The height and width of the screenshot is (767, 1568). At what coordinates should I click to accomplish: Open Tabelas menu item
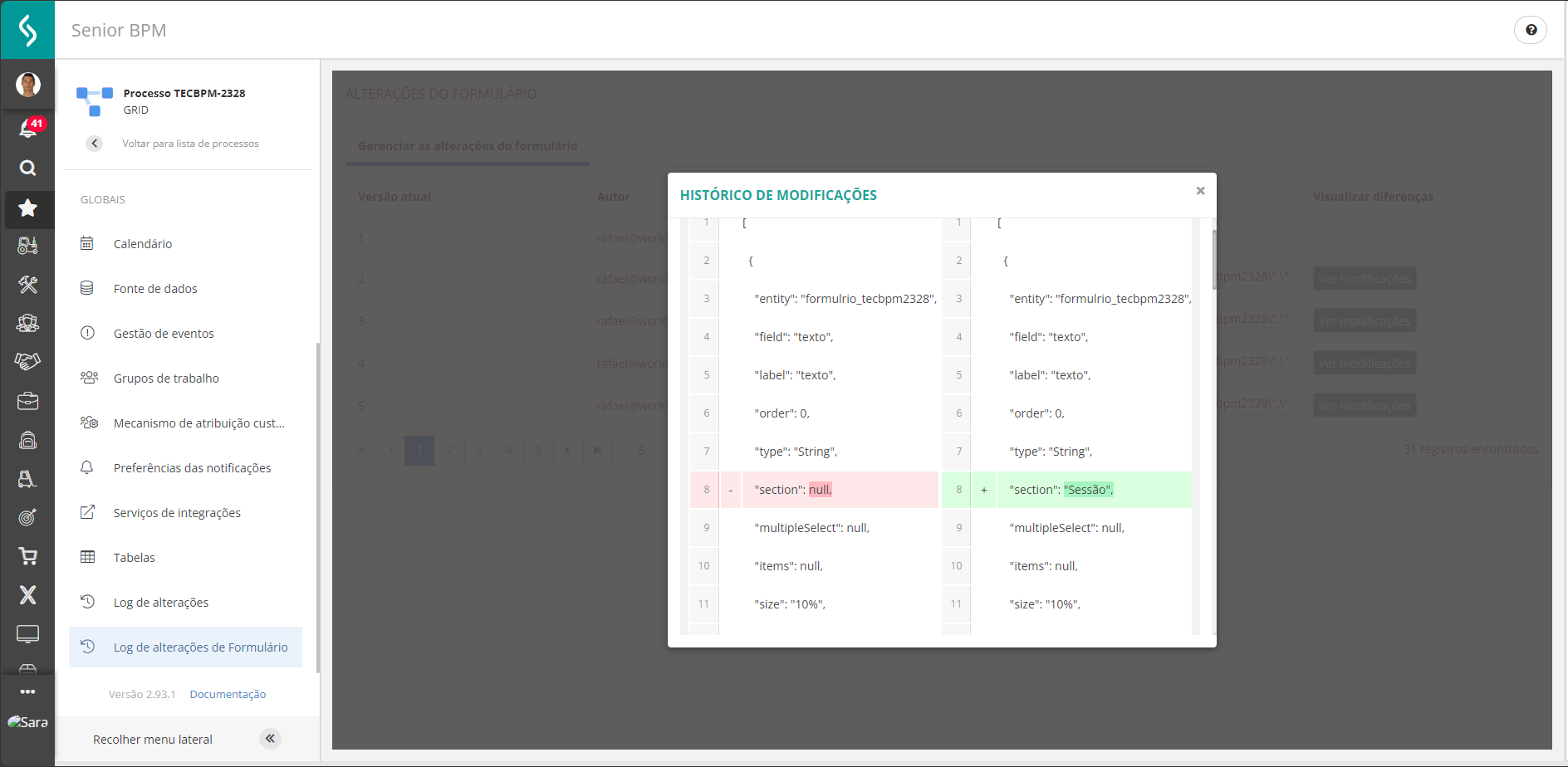[x=135, y=558]
